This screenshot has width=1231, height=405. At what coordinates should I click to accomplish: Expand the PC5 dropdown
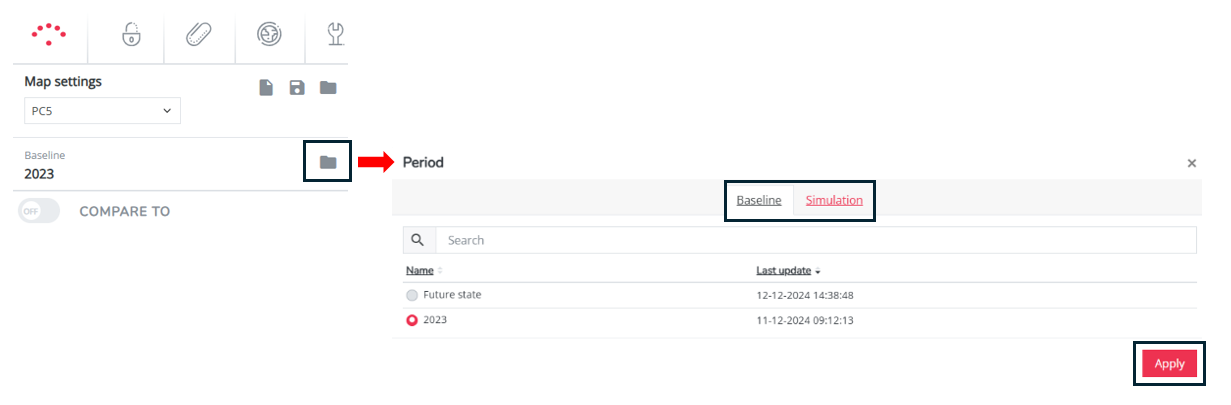click(x=102, y=111)
